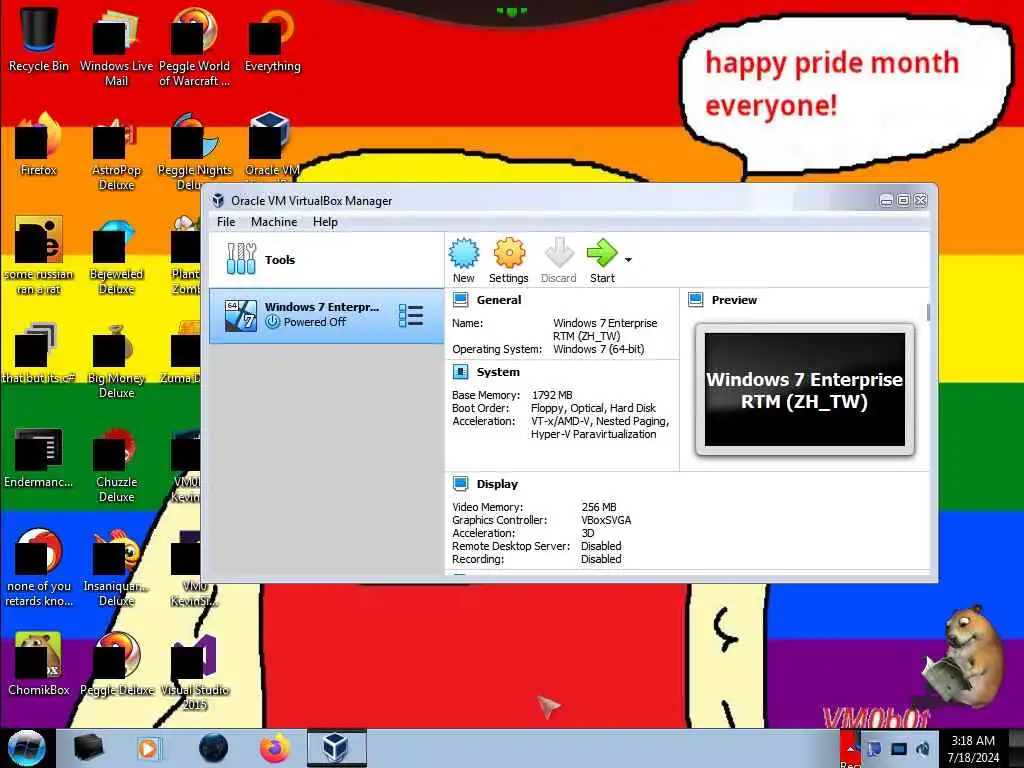1024x768 pixels.
Task: Click the System section chip icon
Action: [x=460, y=372]
